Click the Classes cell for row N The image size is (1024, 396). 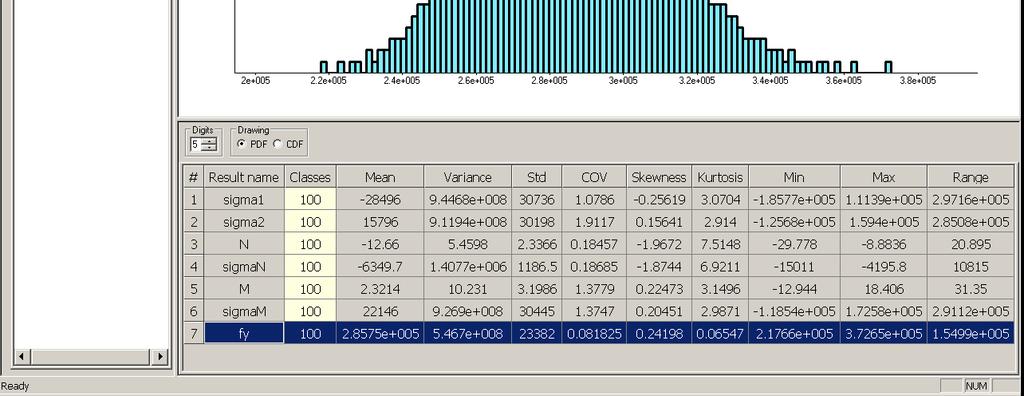point(310,244)
